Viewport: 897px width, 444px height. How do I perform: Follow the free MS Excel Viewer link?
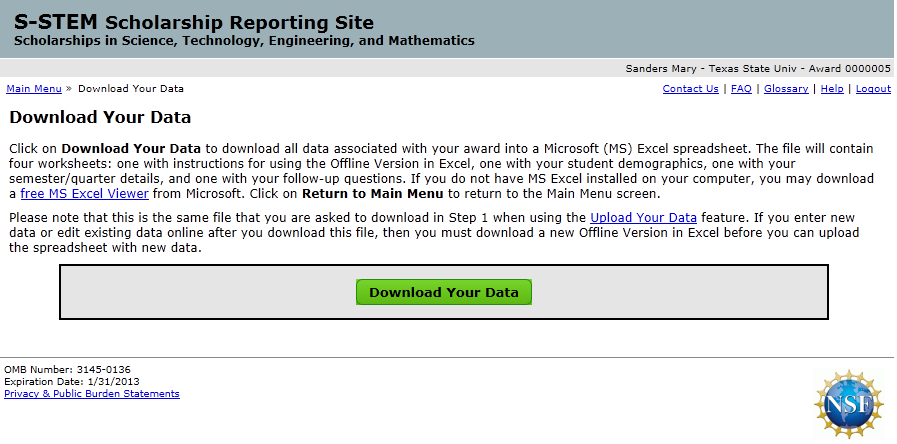click(x=84, y=194)
